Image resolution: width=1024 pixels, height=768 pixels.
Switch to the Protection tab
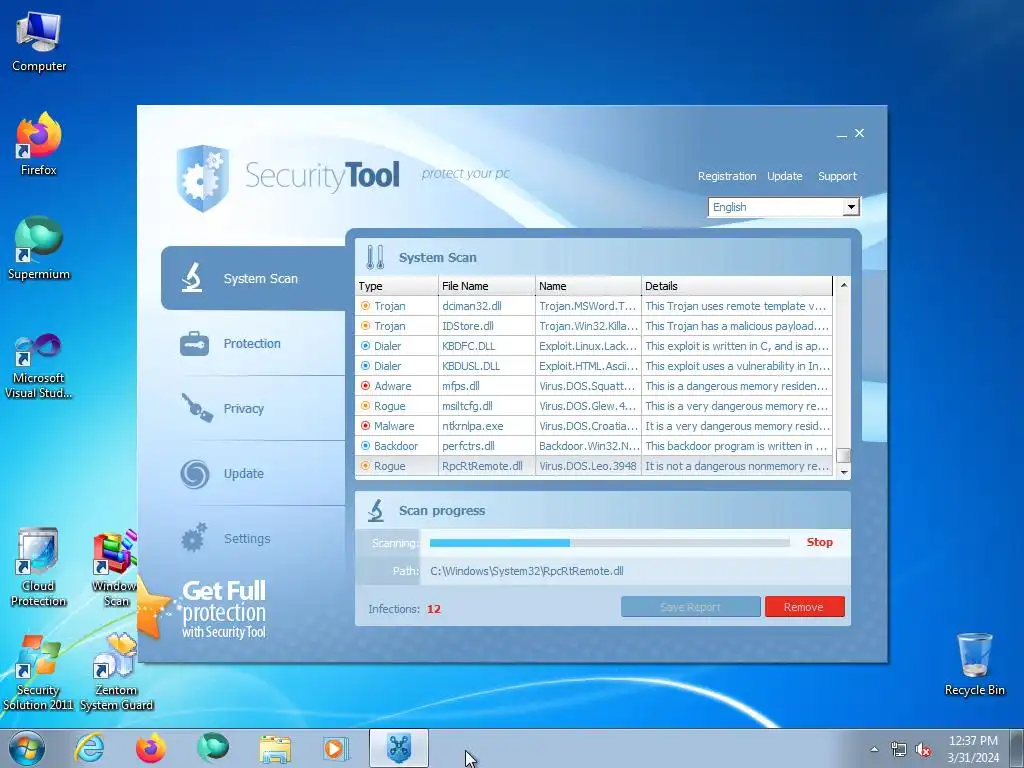(252, 344)
